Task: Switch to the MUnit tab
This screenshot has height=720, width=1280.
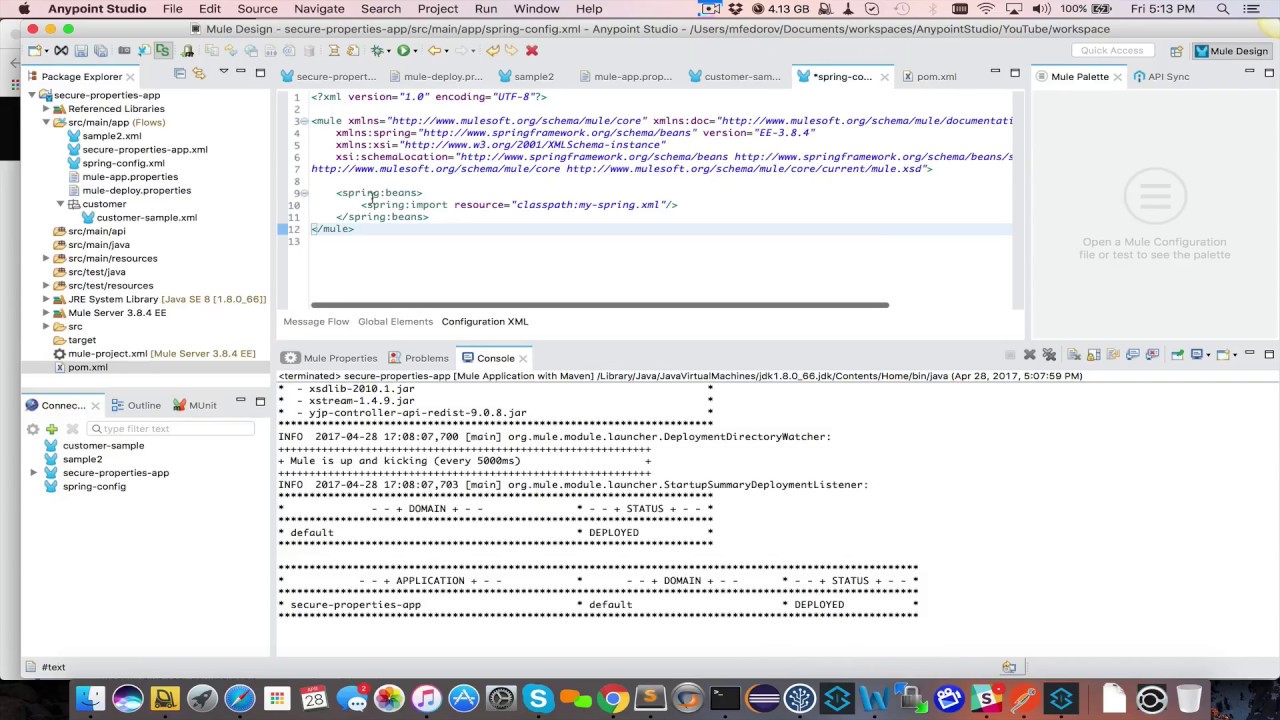Action: tap(195, 405)
